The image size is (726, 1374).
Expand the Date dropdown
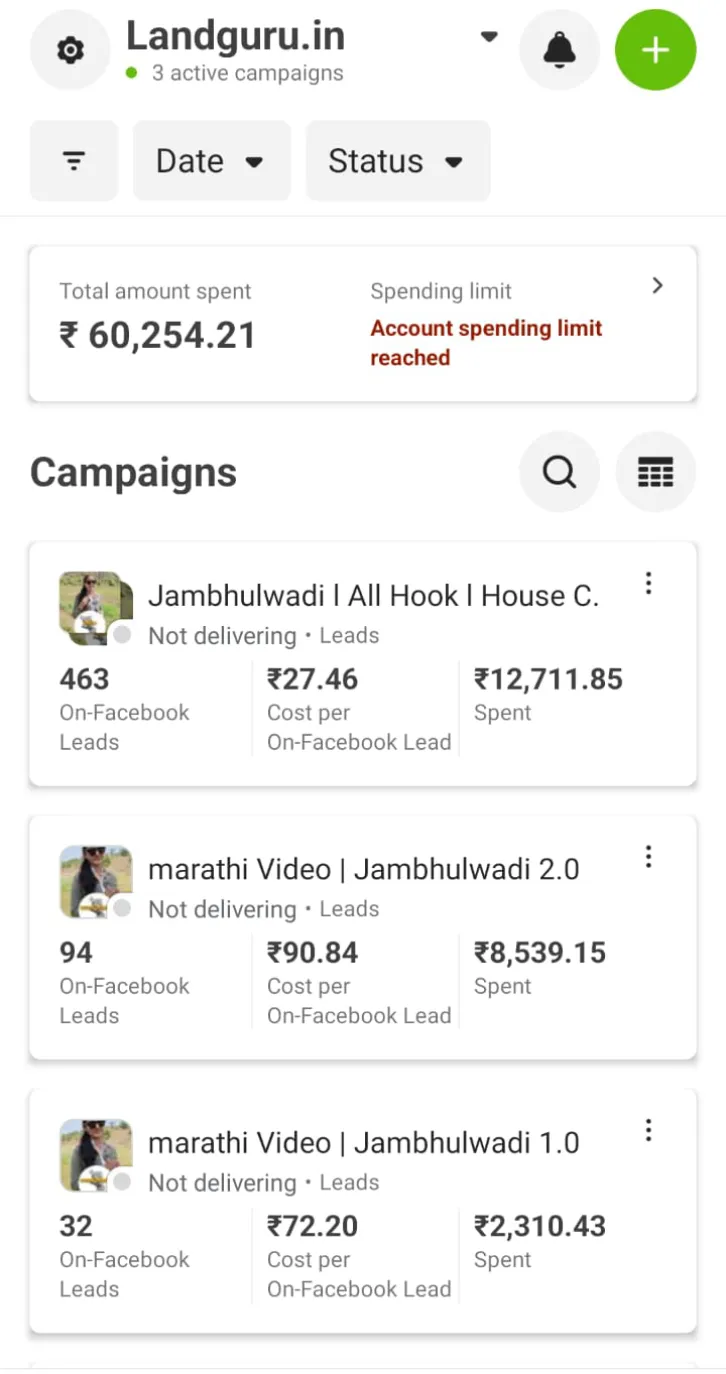click(211, 161)
